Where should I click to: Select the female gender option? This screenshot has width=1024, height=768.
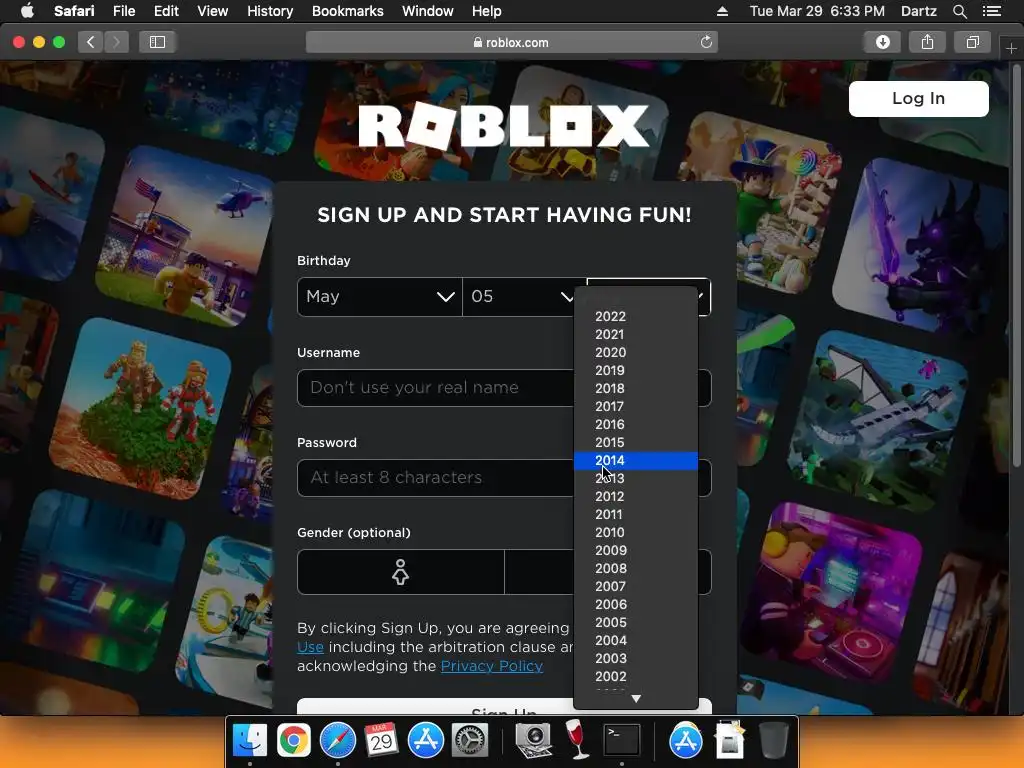[x=400, y=572]
